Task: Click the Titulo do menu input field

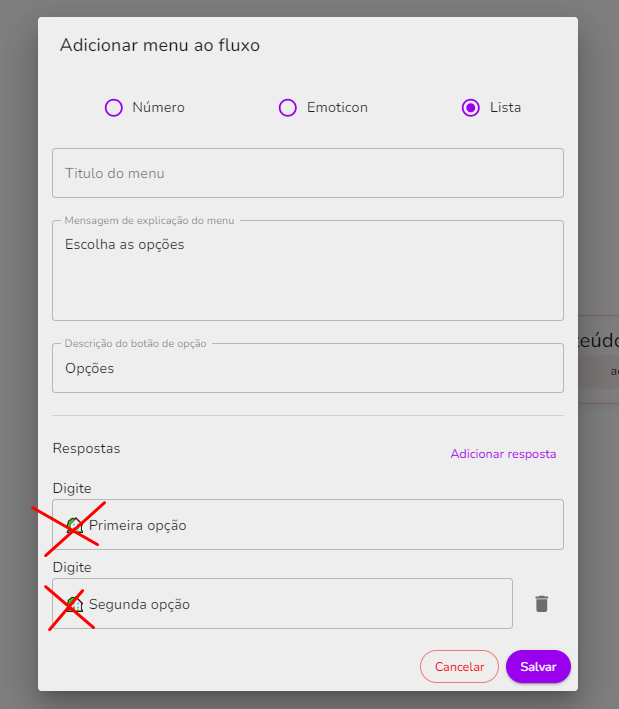Action: [x=308, y=173]
